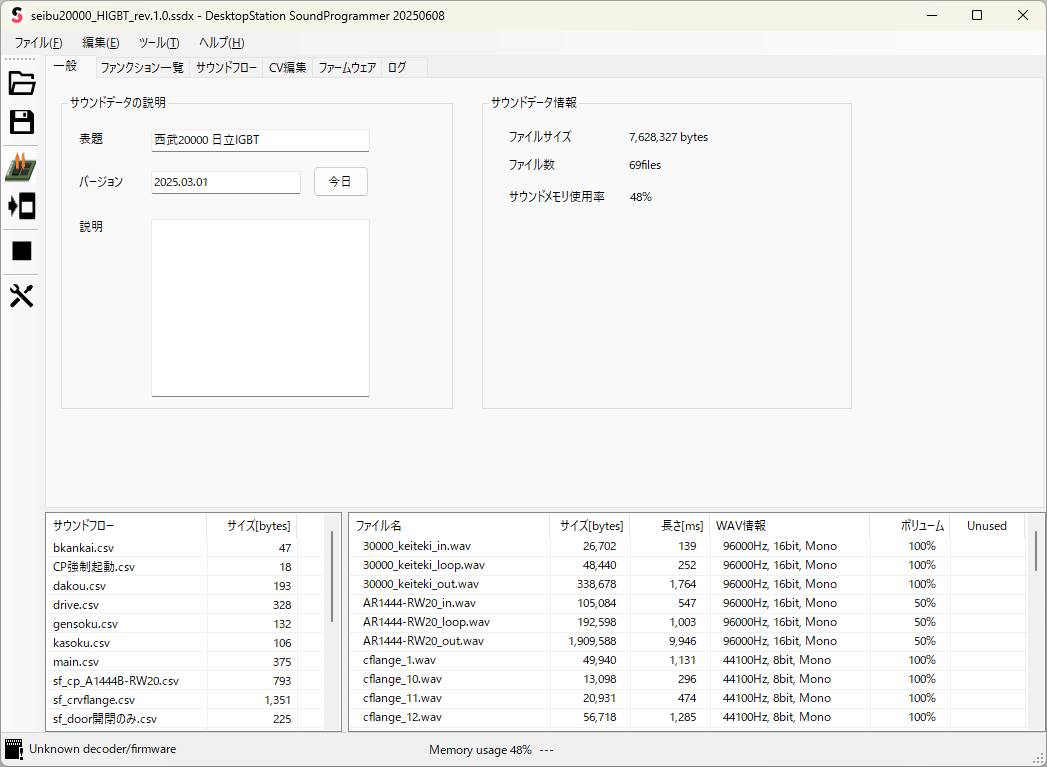1047x767 pixels.
Task: Click the black stop square icon
Action: pyautogui.click(x=21, y=251)
